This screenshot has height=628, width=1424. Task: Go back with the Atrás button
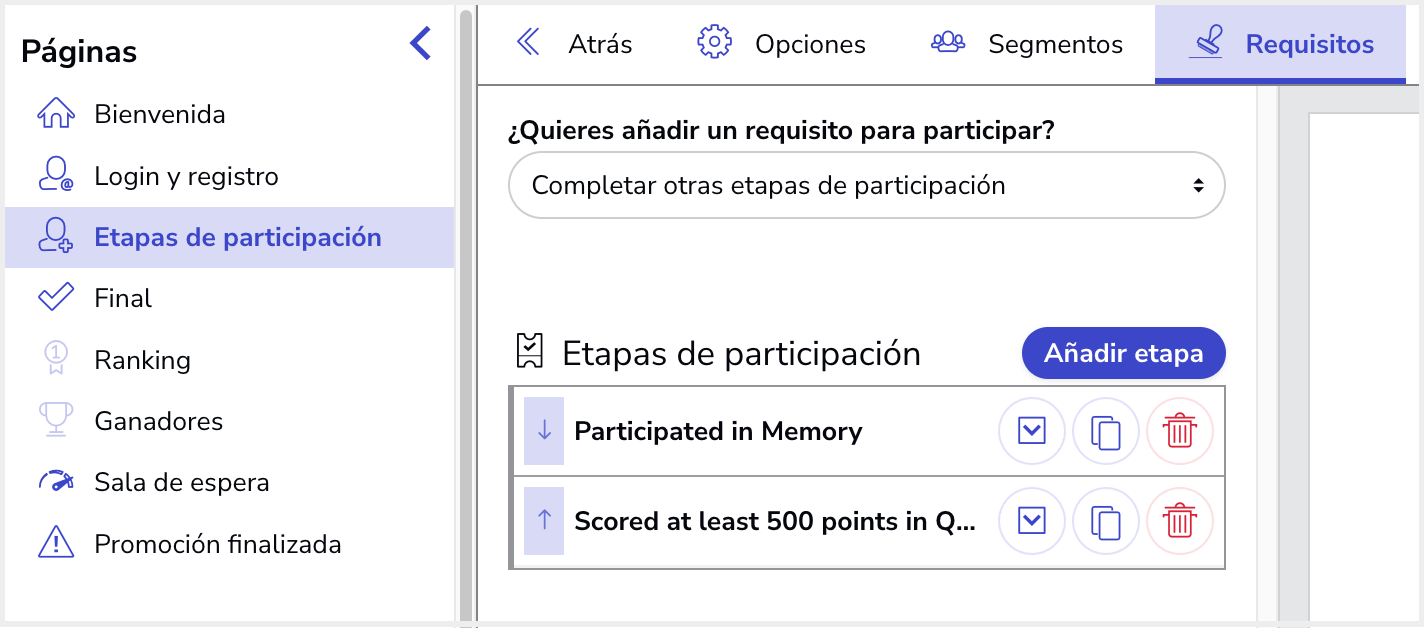point(573,44)
